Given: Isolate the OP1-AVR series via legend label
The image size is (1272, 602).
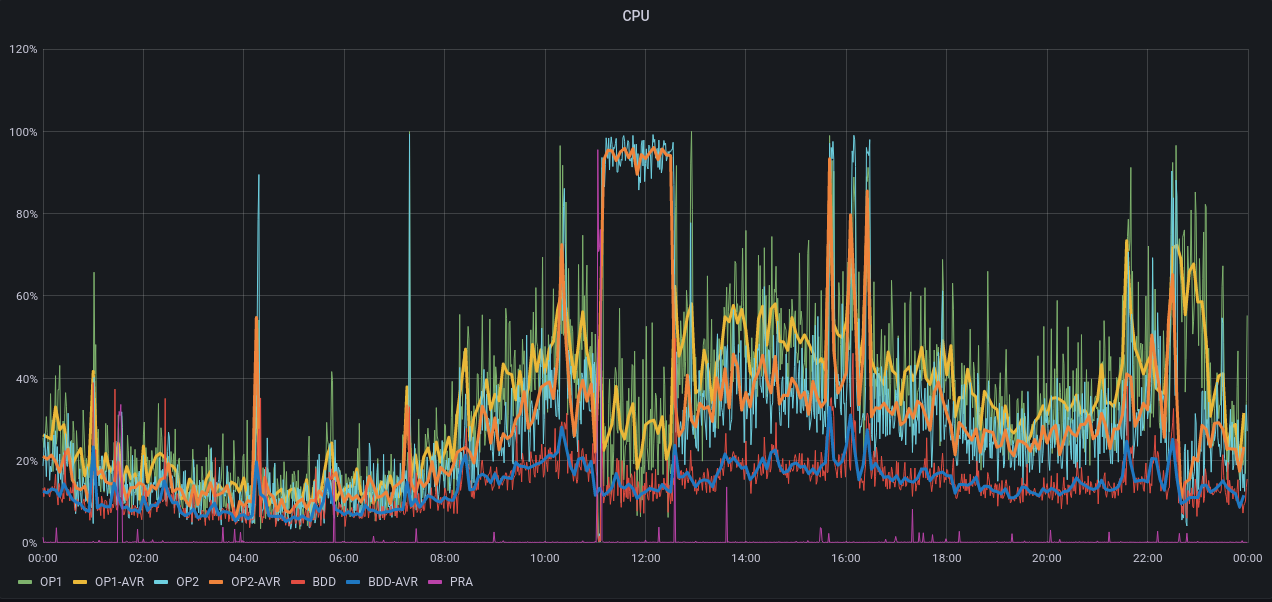Looking at the screenshot, I should pyautogui.click(x=119, y=582).
